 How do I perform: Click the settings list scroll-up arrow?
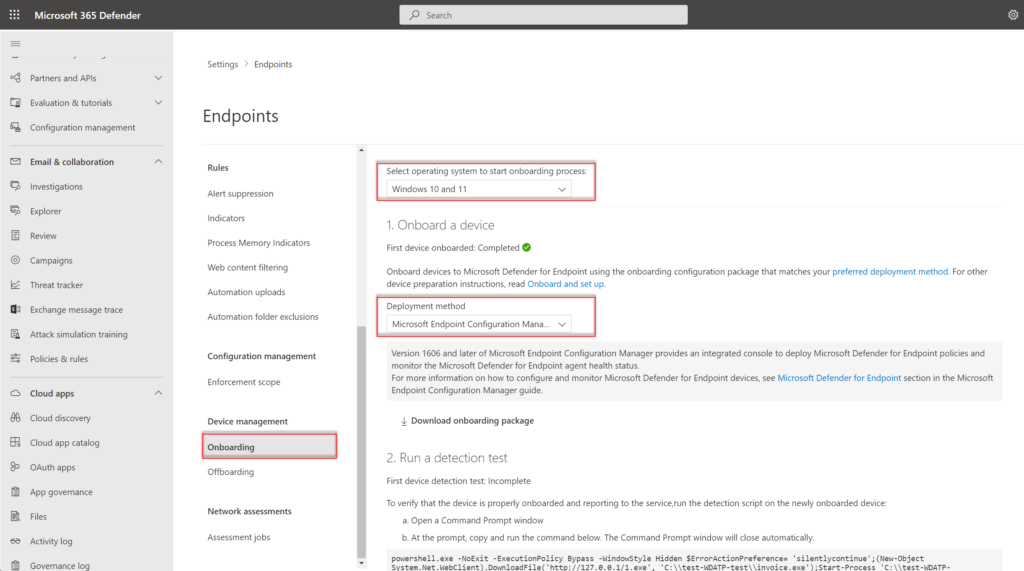(361, 150)
